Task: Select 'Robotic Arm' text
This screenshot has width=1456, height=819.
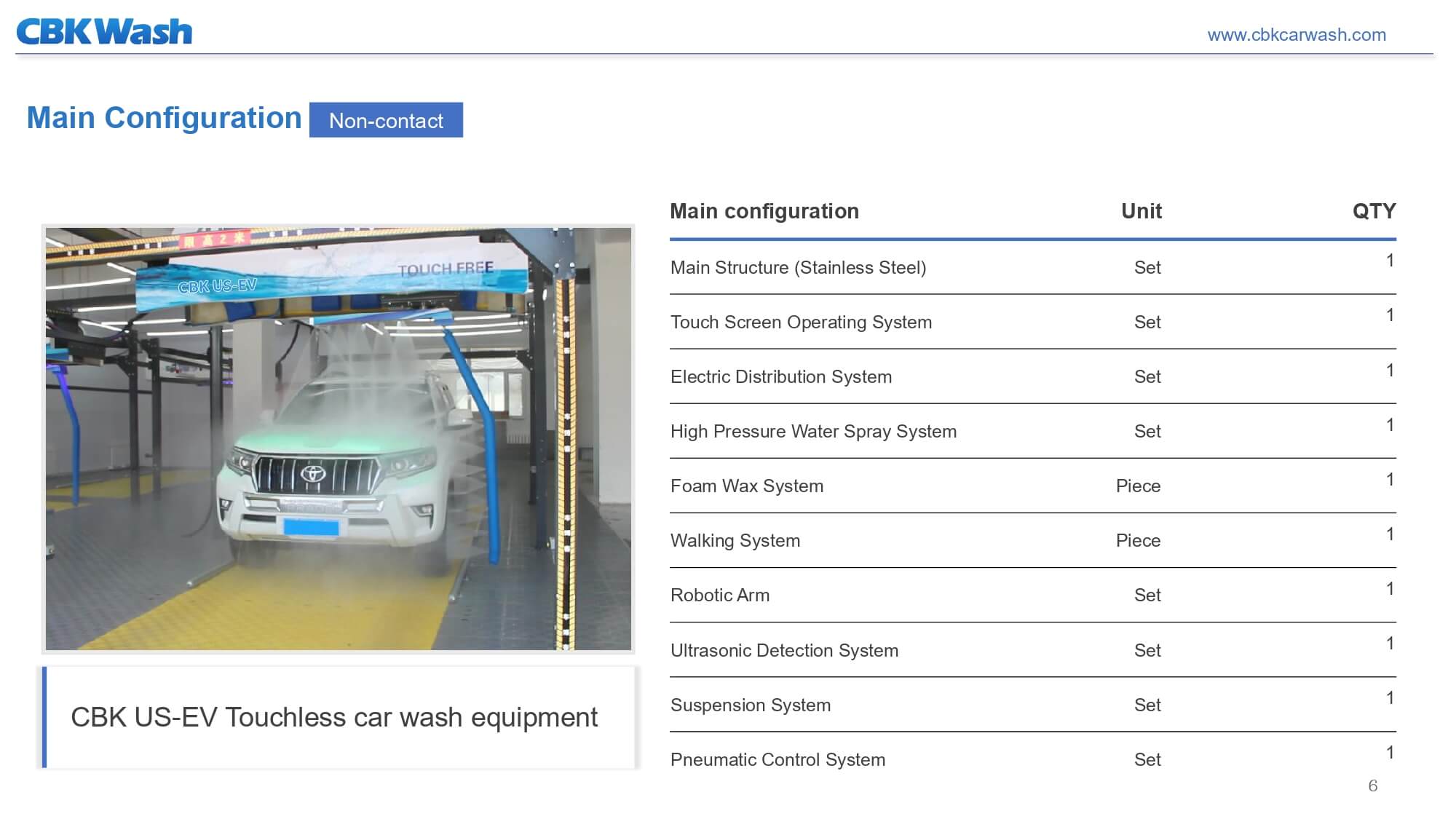Action: pyautogui.click(x=720, y=596)
